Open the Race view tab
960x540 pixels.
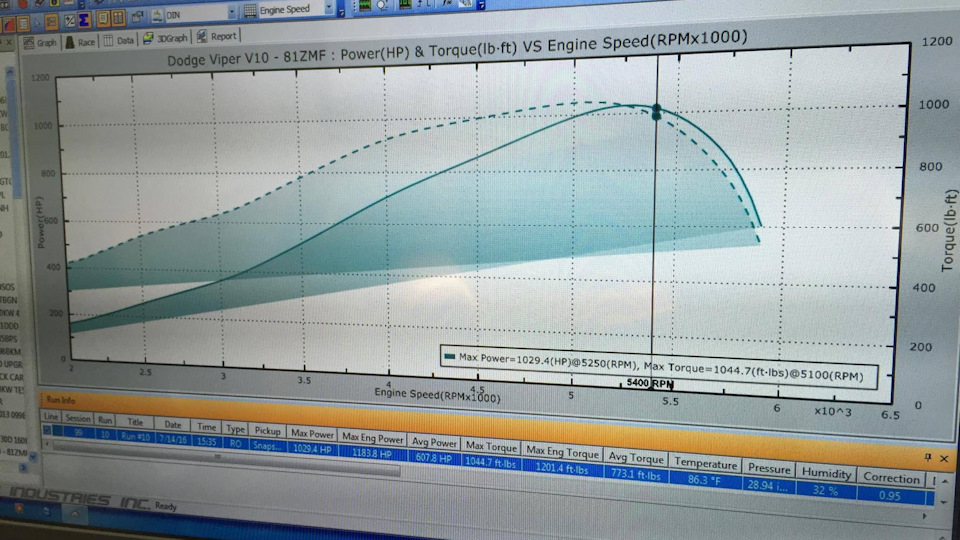pos(80,42)
